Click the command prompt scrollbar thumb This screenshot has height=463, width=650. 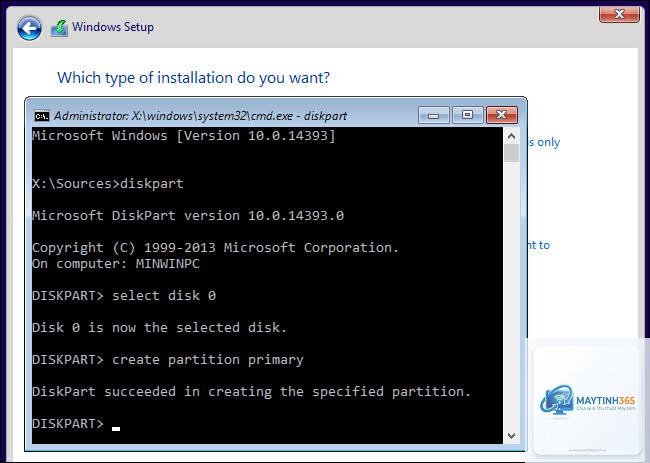coord(512,153)
